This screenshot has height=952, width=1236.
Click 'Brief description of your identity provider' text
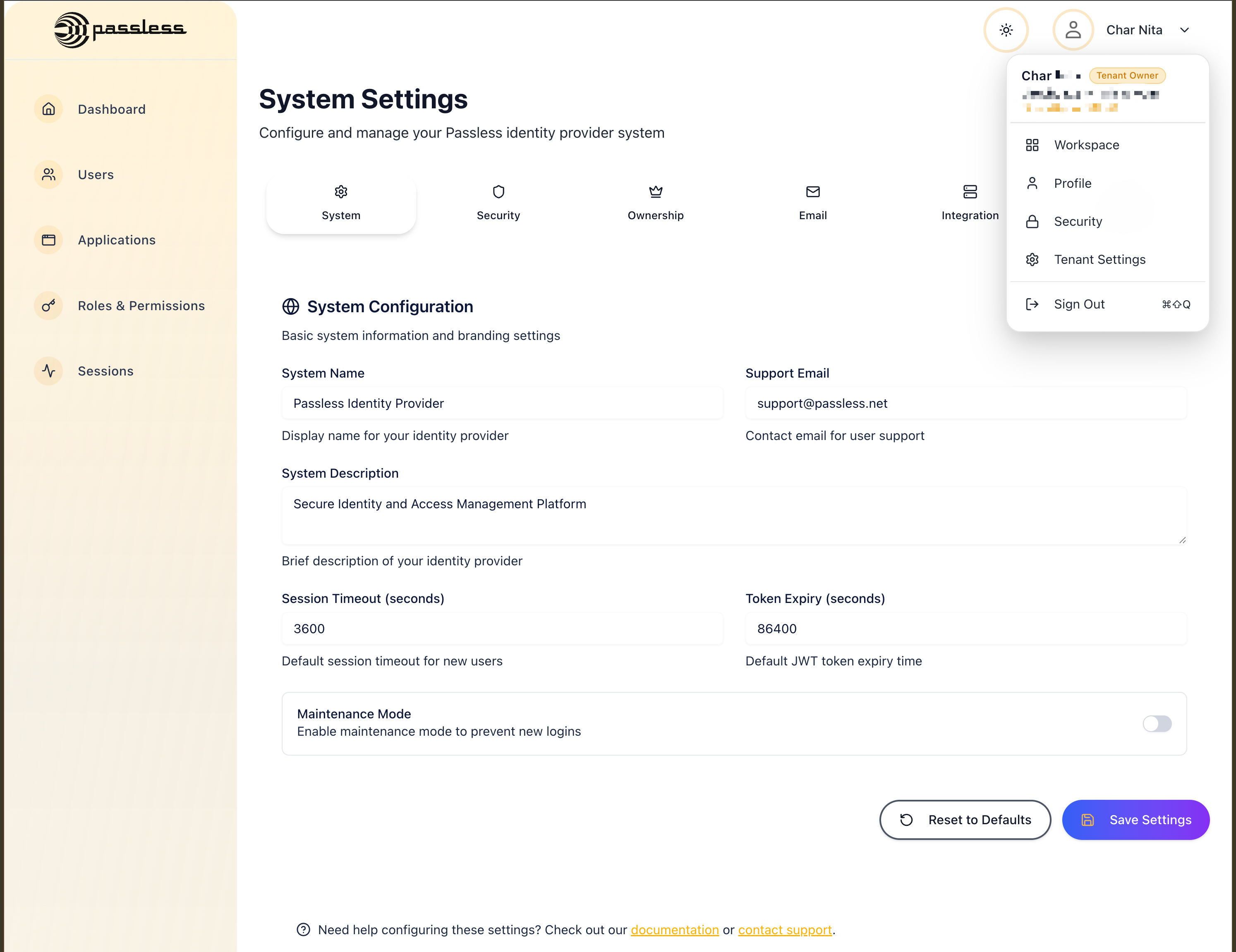click(402, 561)
